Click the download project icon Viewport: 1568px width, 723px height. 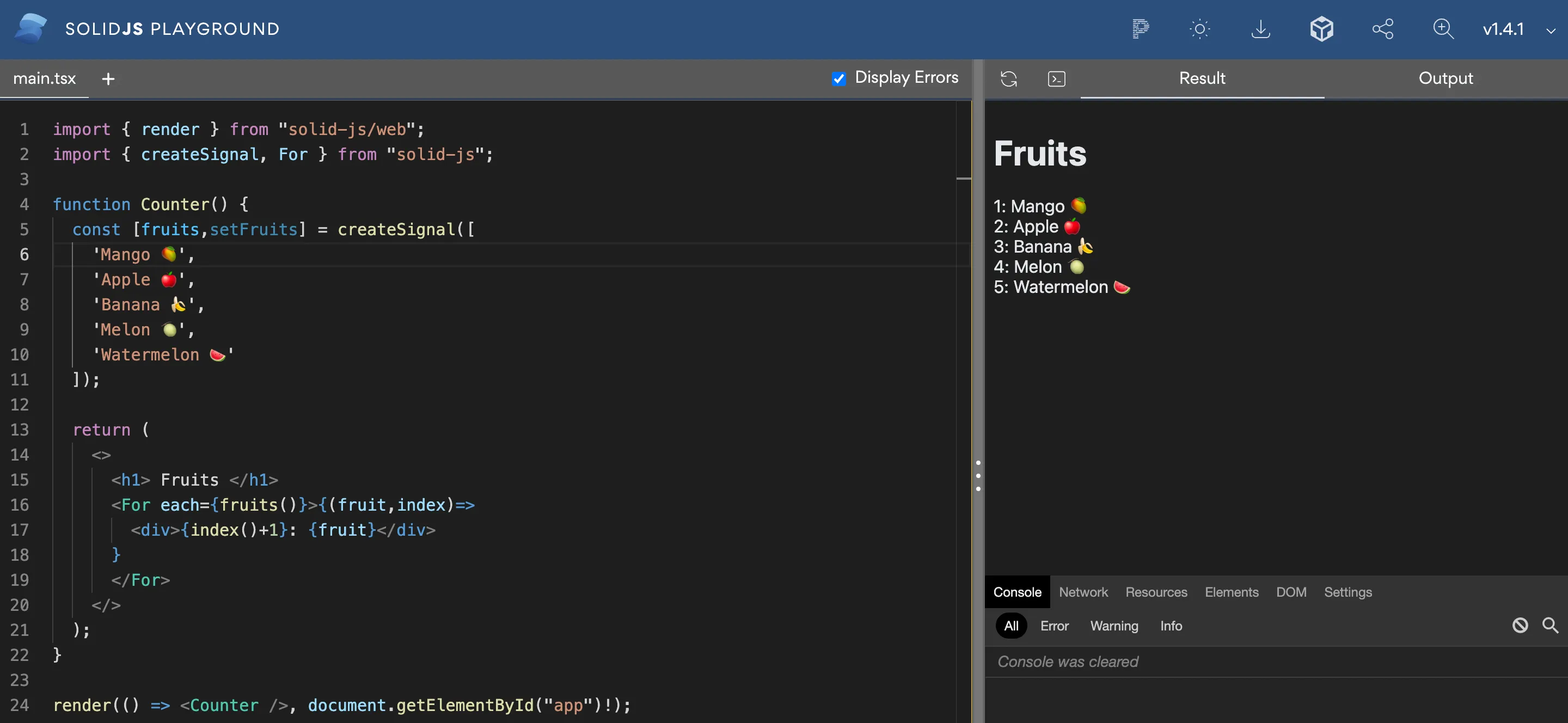click(x=1260, y=29)
